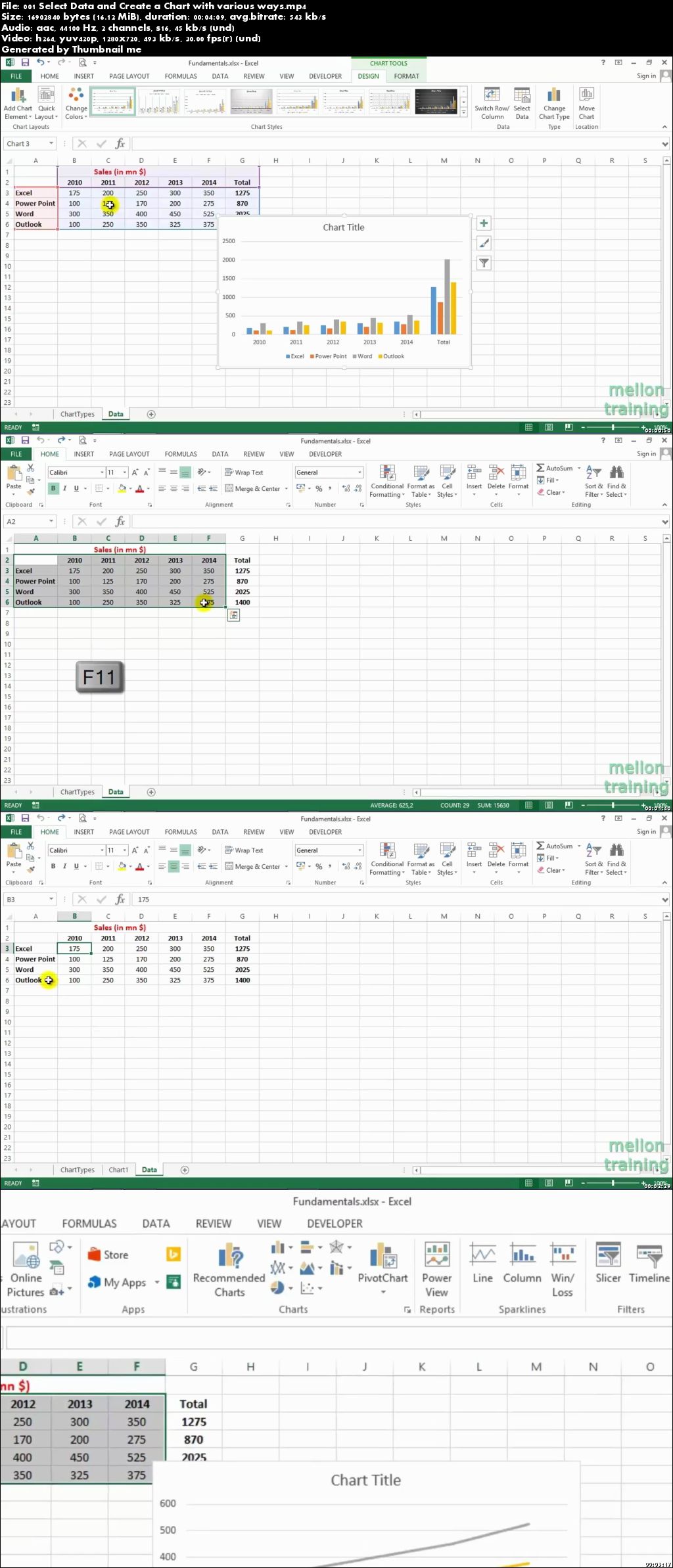
Task: Click the Chart Elements plus button beside chart
Action: click(484, 223)
